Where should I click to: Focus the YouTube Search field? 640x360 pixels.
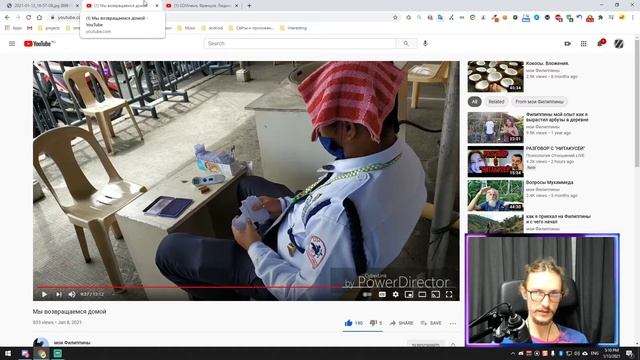click(x=300, y=43)
